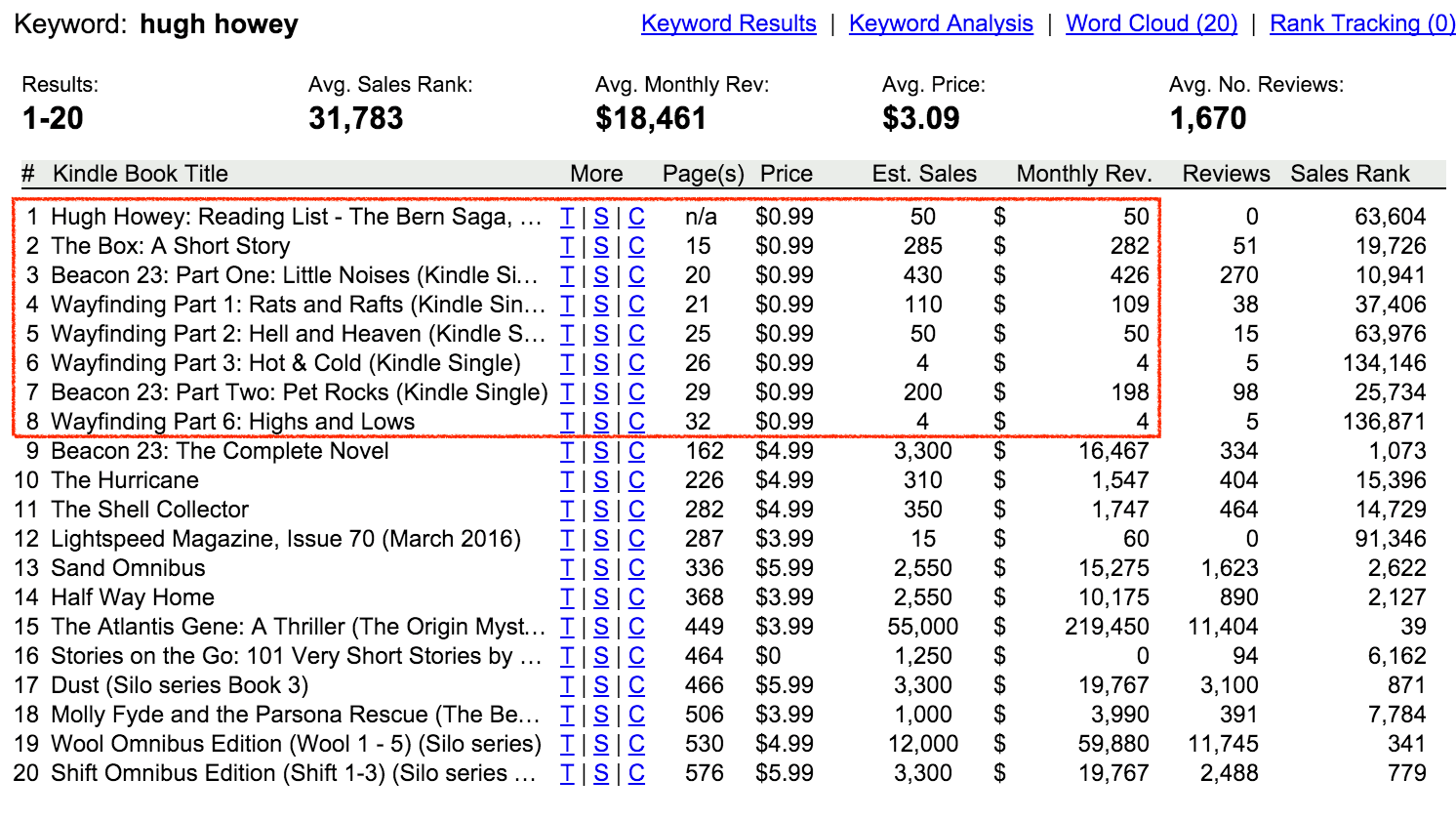Click the T link for Wayfinding Part 6 row

click(567, 422)
